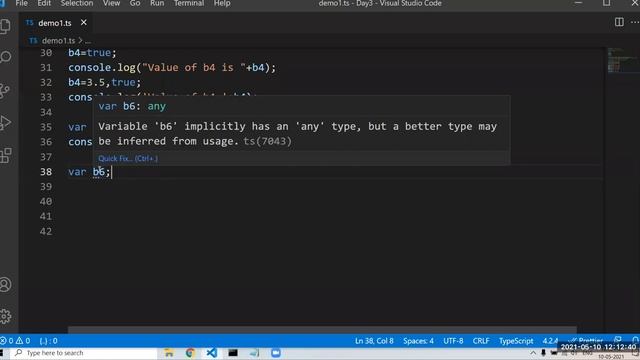Click b4=true on line 30
The height and width of the screenshot is (360, 640).
[x=92, y=53]
